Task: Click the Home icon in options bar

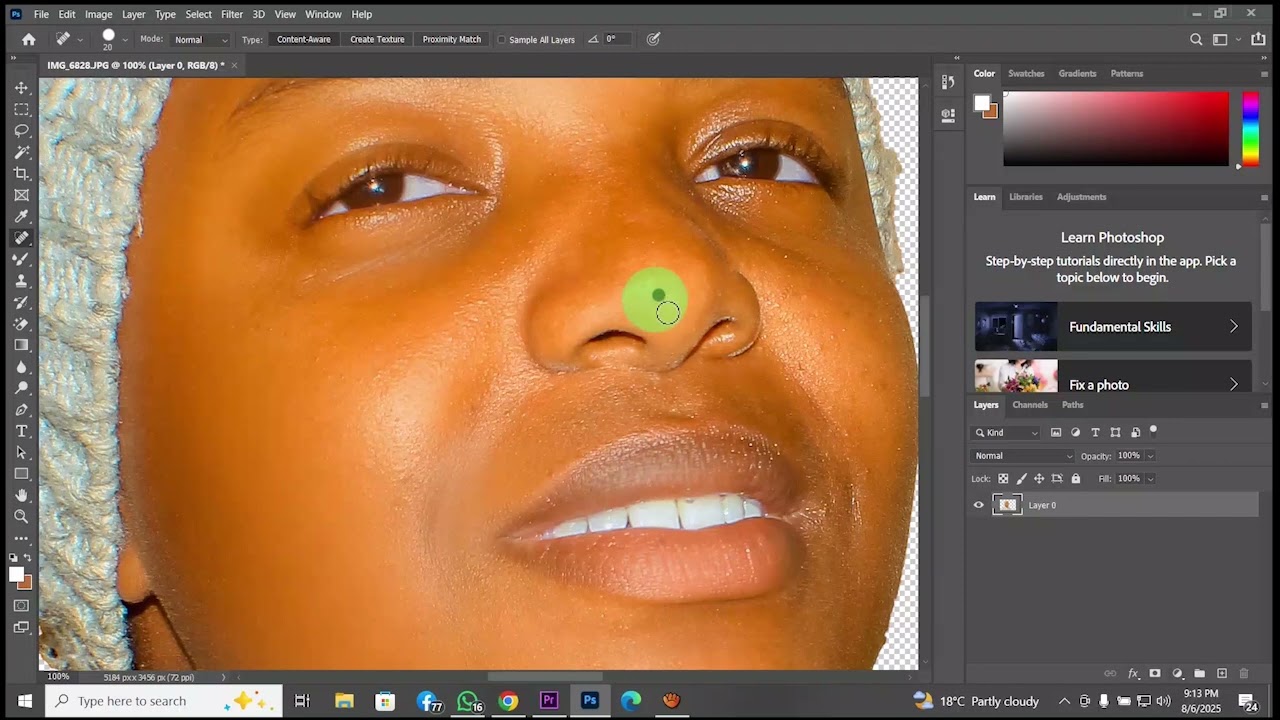Action: pyautogui.click(x=29, y=39)
